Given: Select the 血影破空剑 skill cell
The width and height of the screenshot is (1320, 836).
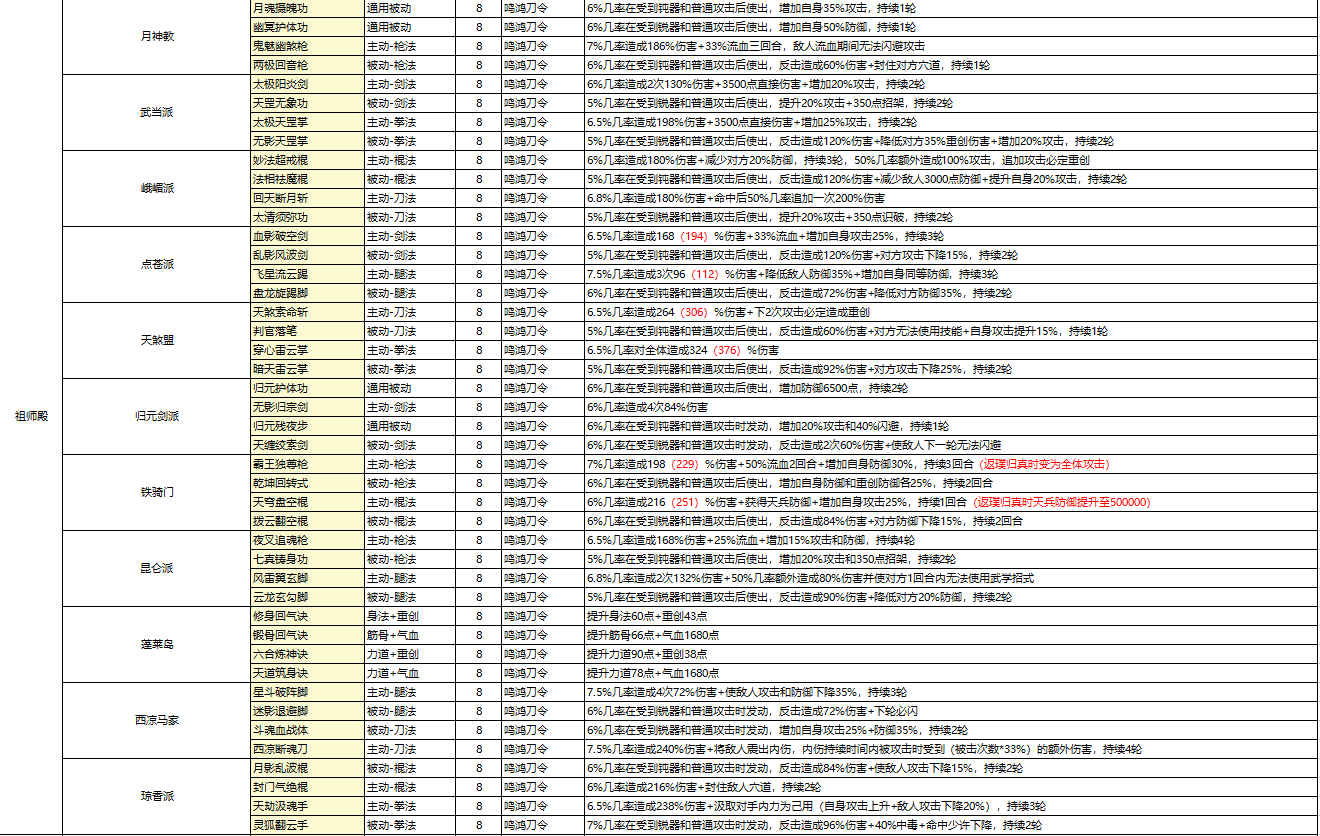Looking at the screenshot, I should 307,237.
